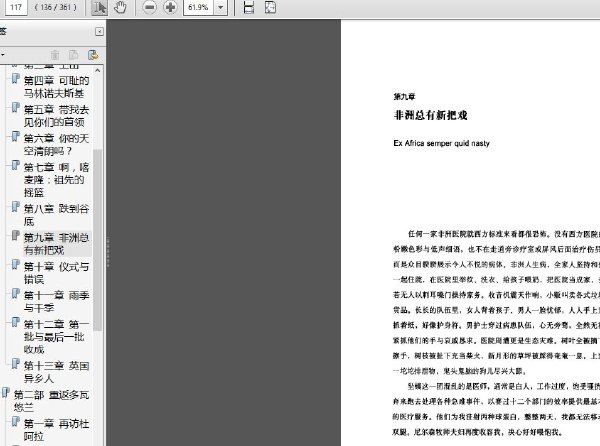Click bookmark icon beside 第七章
600x446 pixels.
click(x=15, y=166)
